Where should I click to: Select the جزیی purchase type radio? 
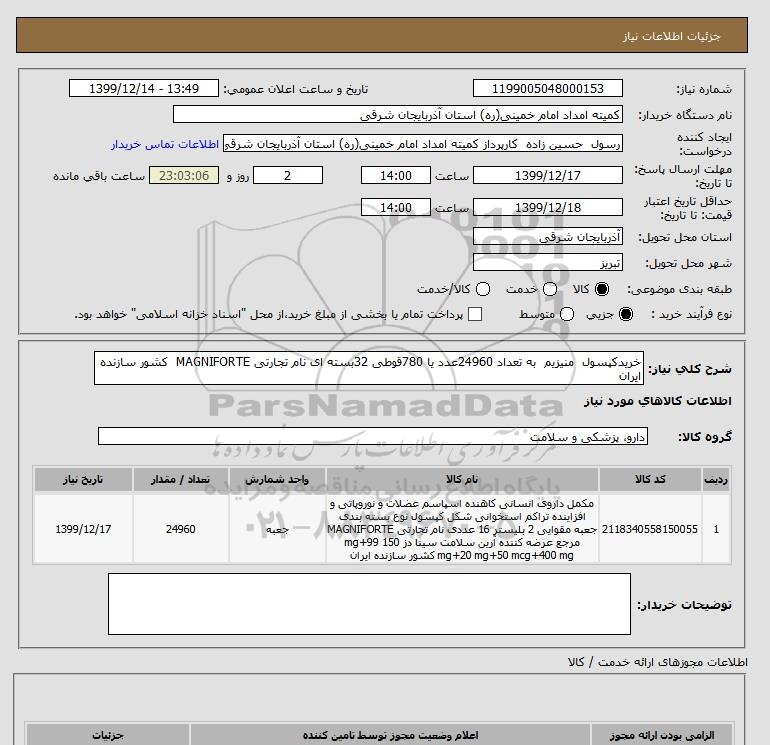[x=626, y=314]
